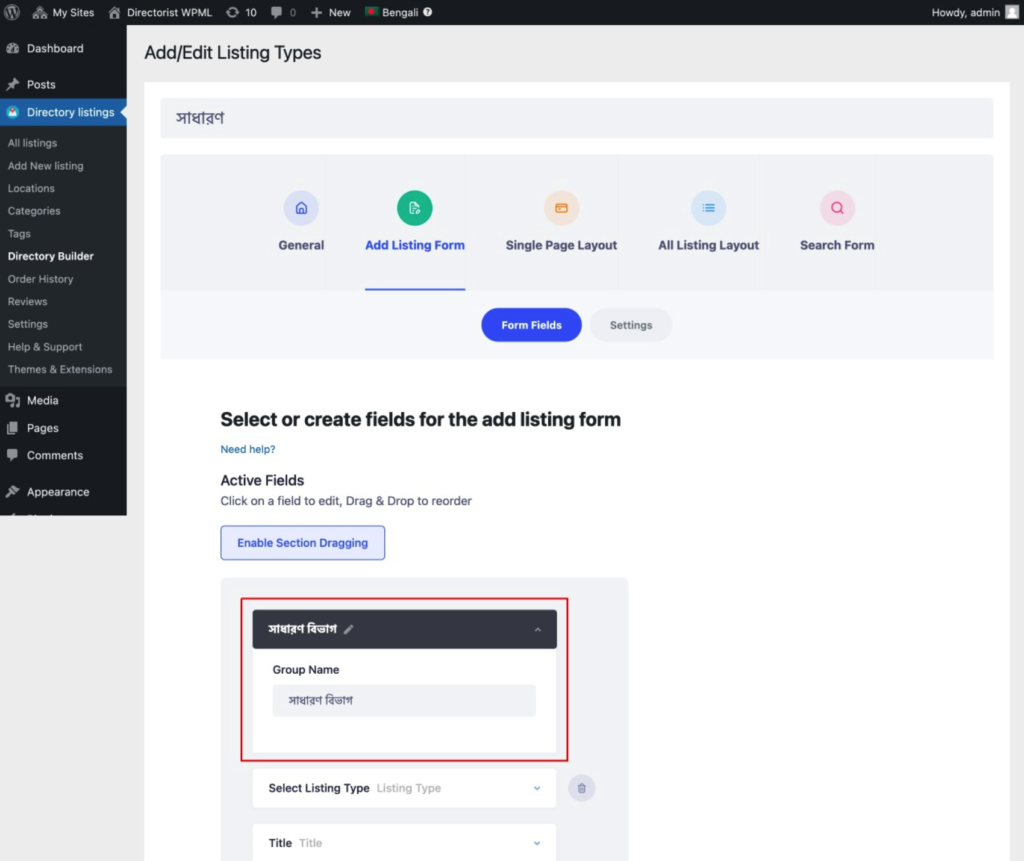Select the Add Listing Form tab label
The height and width of the screenshot is (861, 1024).
click(x=415, y=245)
